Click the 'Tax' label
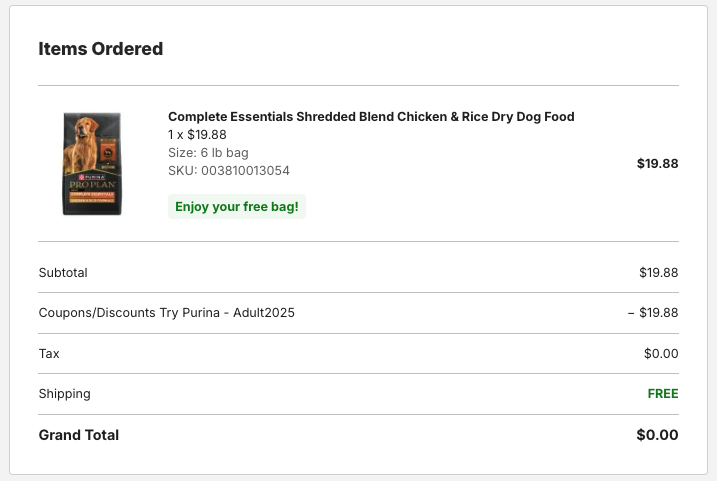Screen dimensions: 717x481 click(x=49, y=354)
